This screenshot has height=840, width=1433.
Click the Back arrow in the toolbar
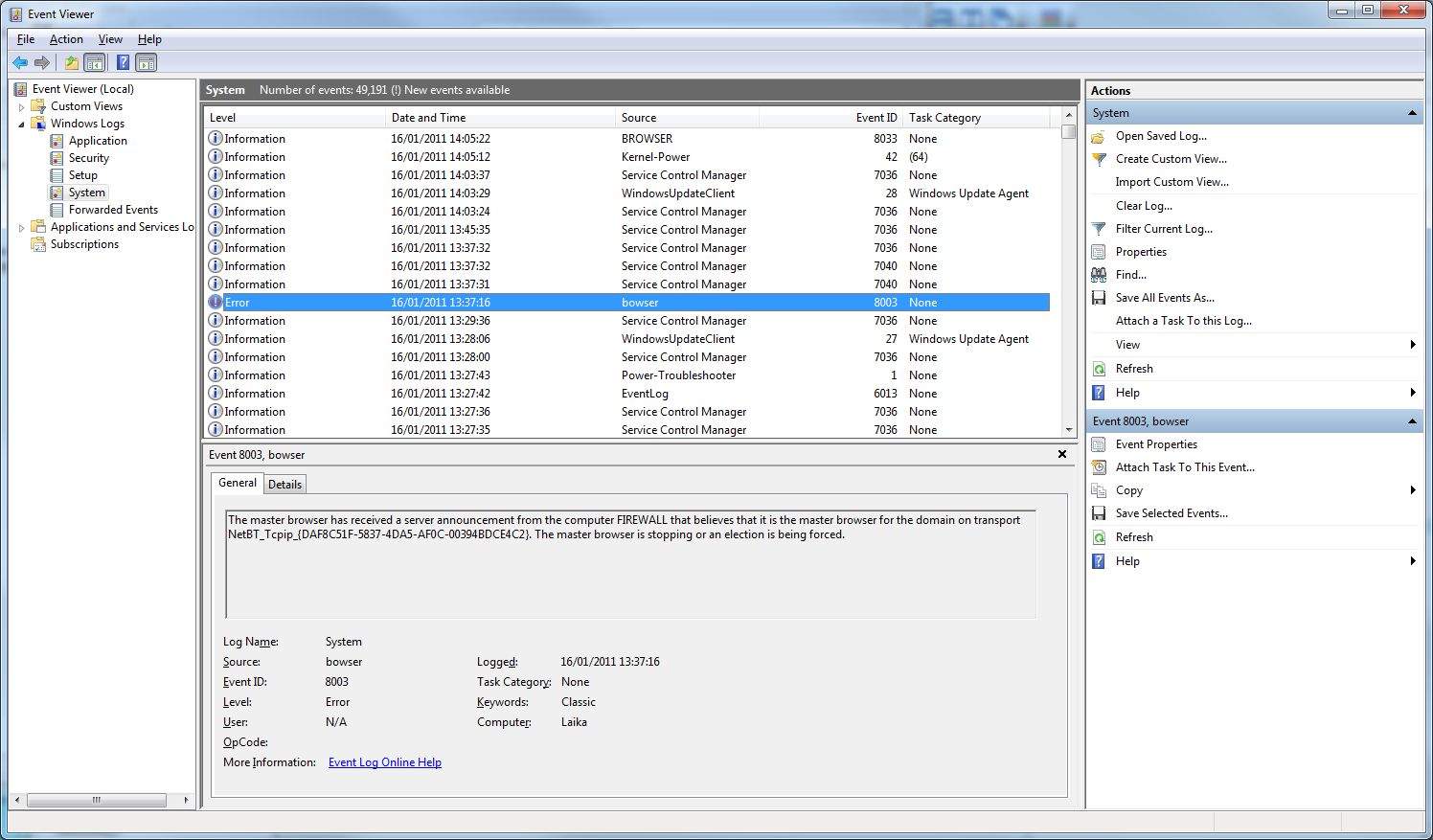pyautogui.click(x=20, y=63)
